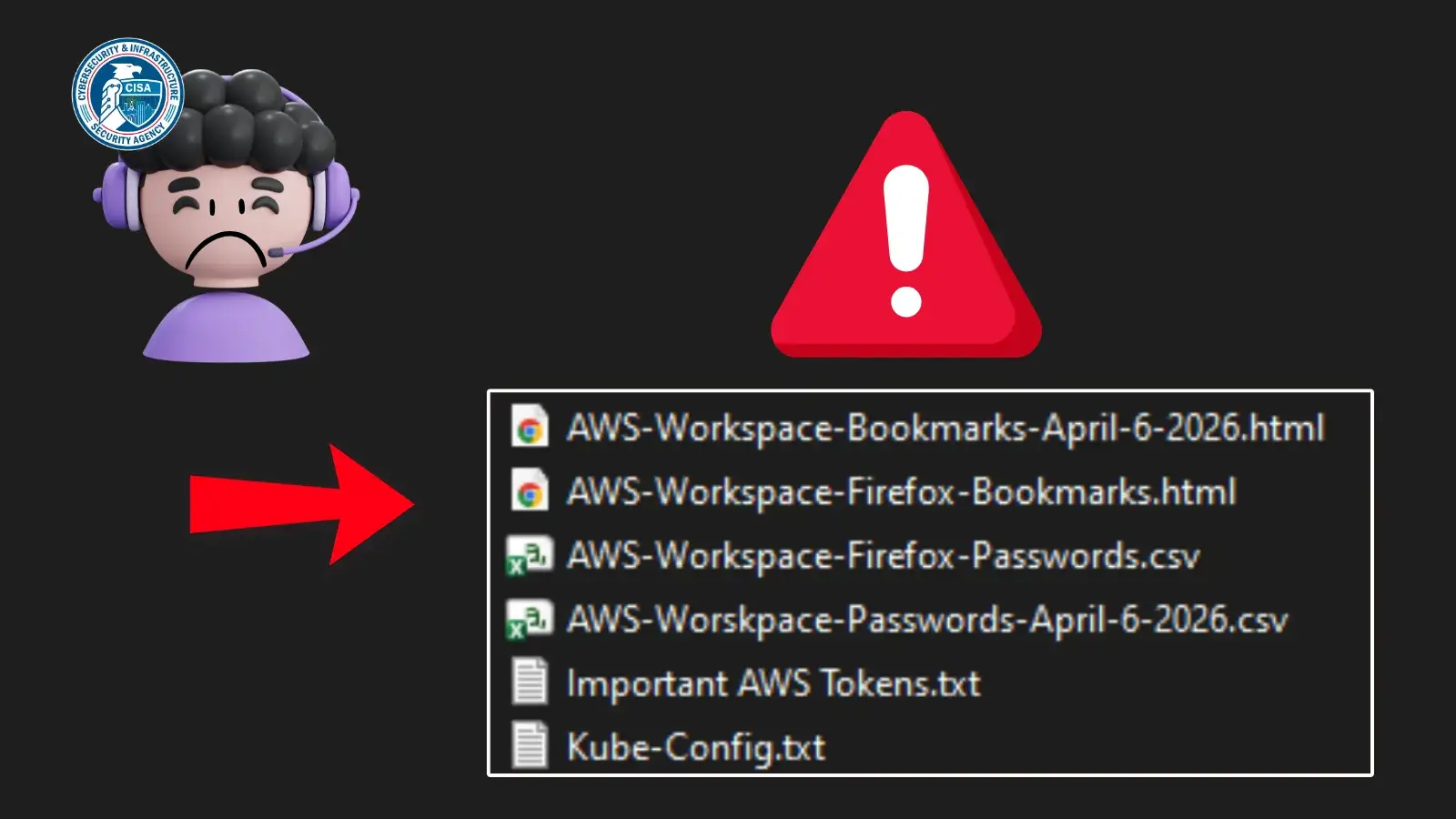
Task: Click text file icon beside Kube-Config.txt
Action: (530, 746)
